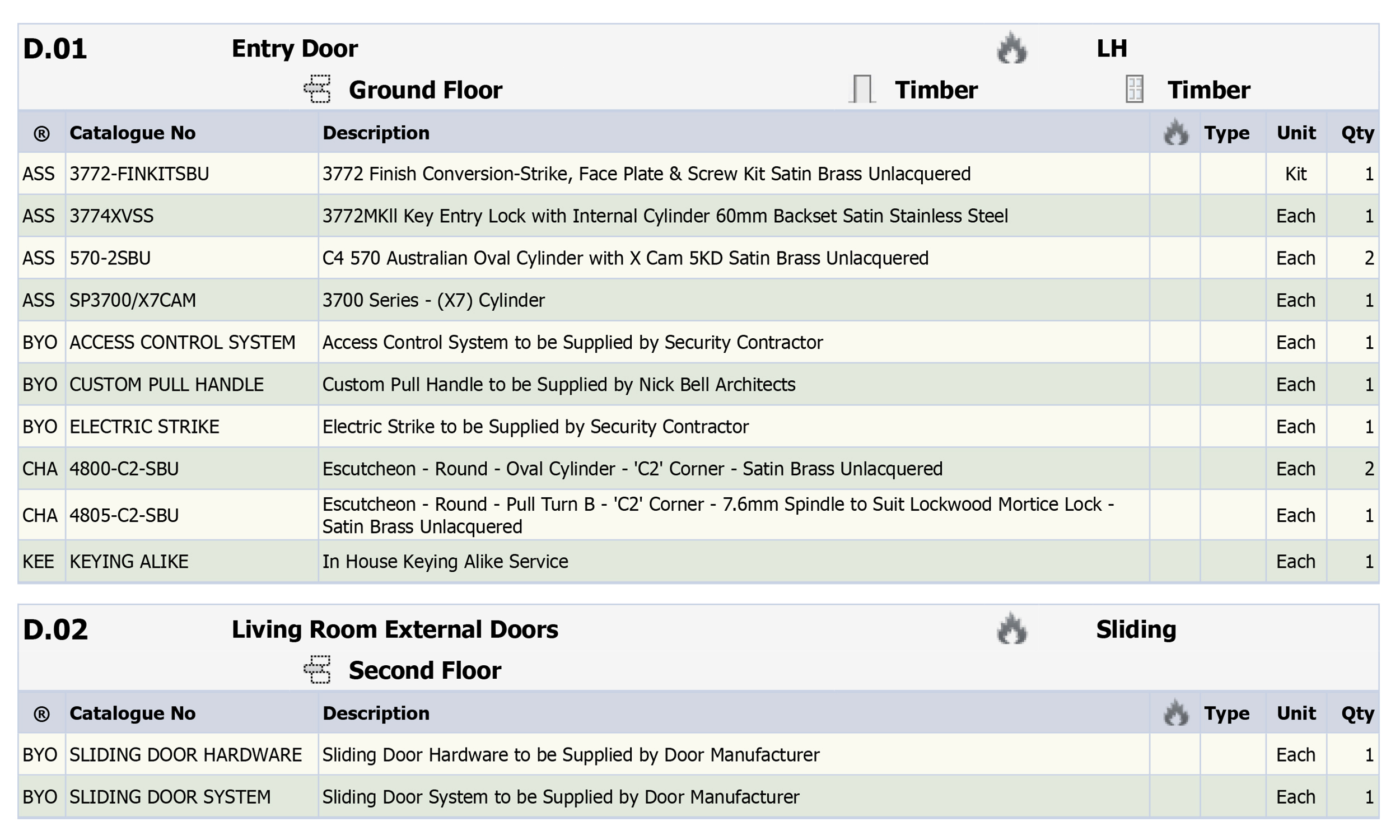Click the fire rating icon in D.01 header
Screen dimensions: 1400x840
point(1012,48)
